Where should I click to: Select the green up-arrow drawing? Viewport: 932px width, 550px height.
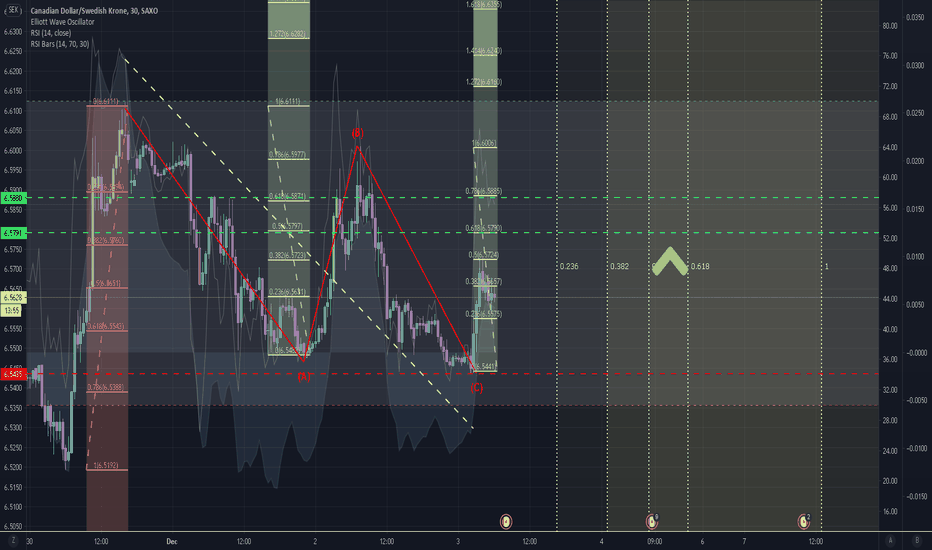(670, 262)
